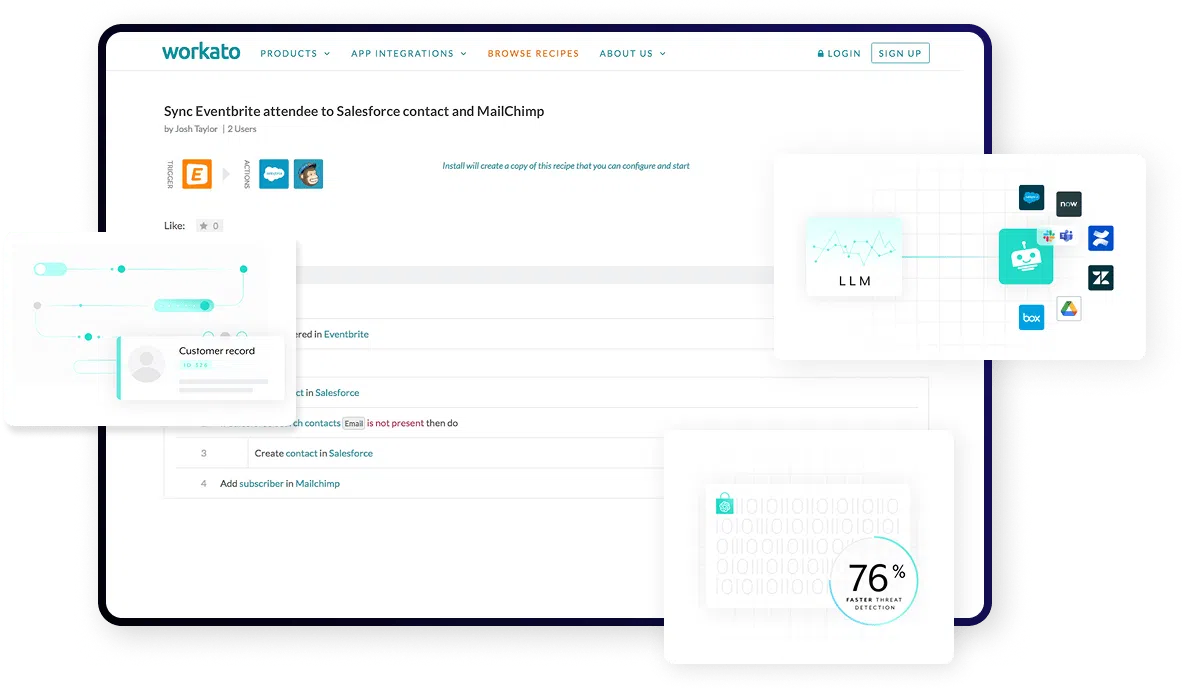
Task: Click the green shopping bag icon
Action: tap(724, 504)
